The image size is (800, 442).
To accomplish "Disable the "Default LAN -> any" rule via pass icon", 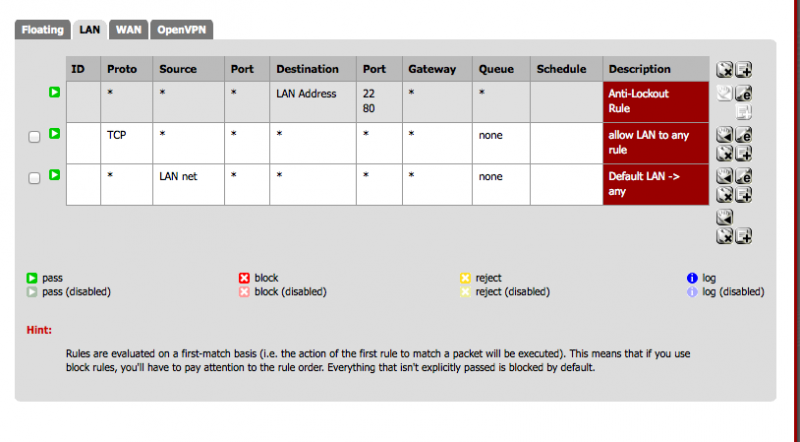I will coord(54,175).
